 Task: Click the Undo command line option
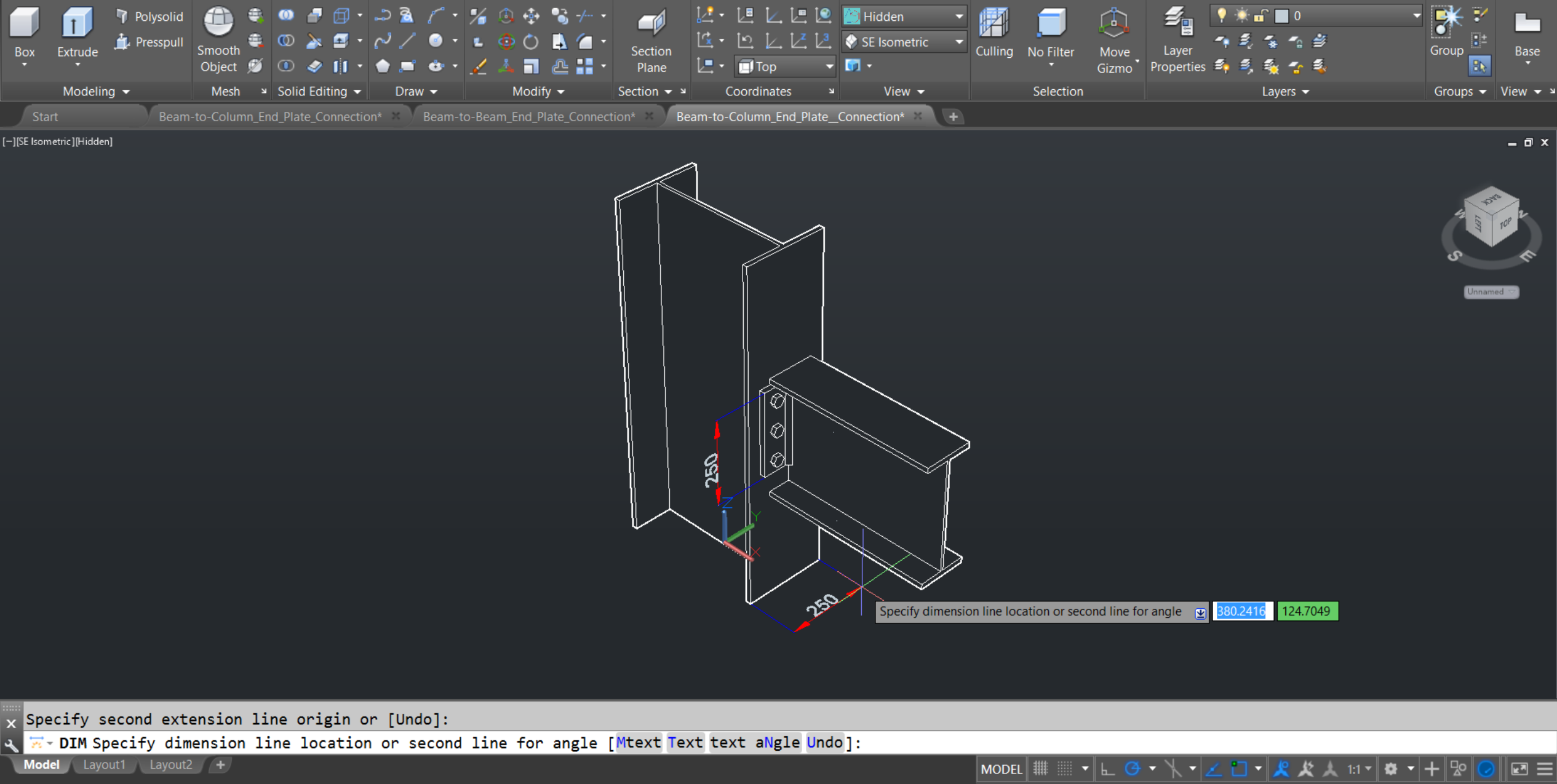pyautogui.click(x=824, y=743)
